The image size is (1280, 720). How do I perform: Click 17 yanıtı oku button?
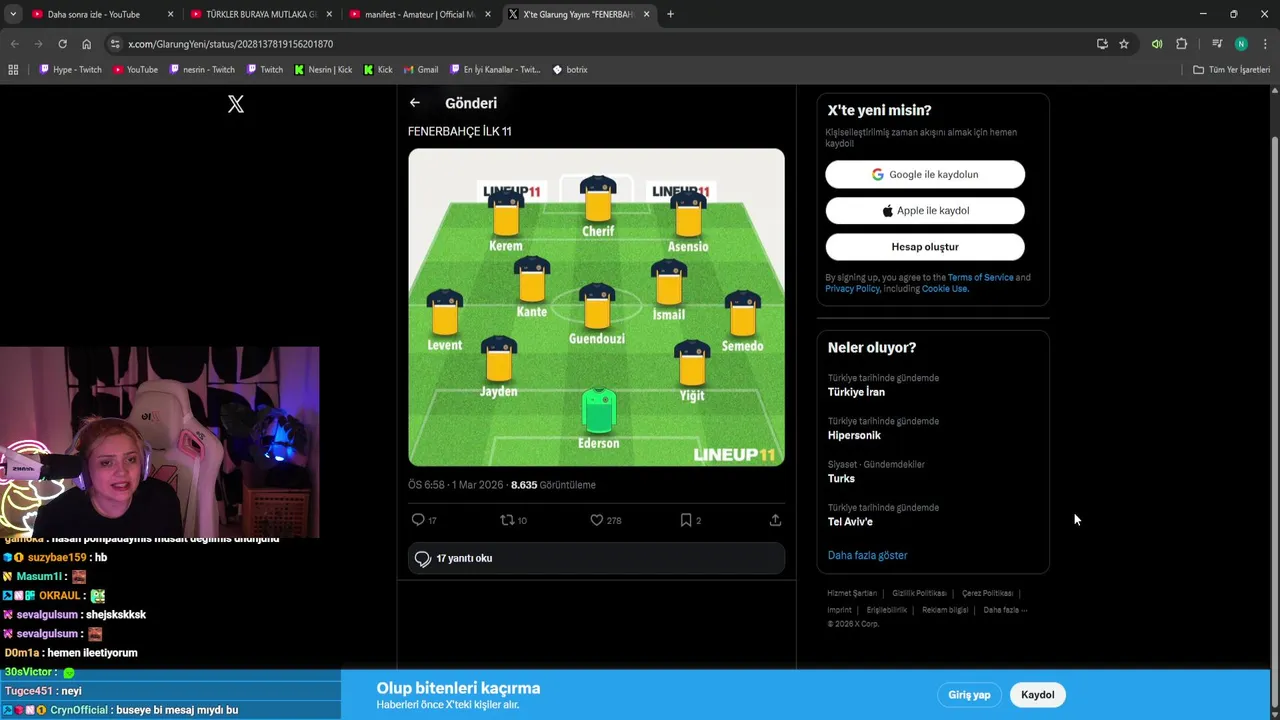596,558
